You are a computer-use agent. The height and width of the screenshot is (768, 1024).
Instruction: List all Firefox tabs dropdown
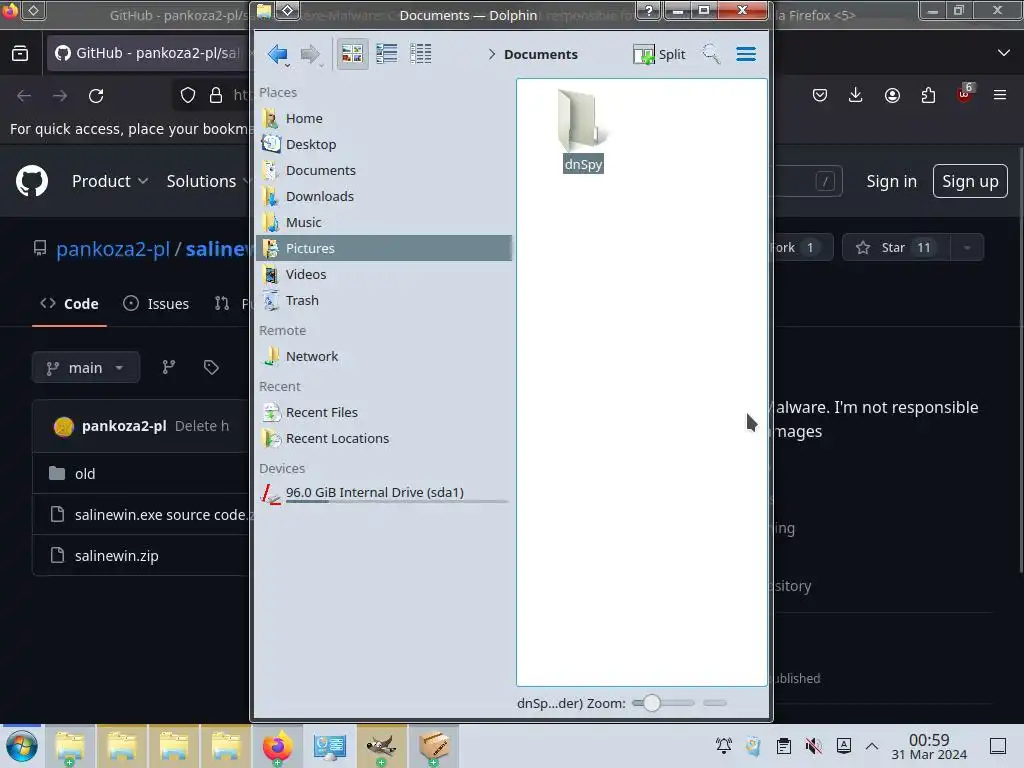point(1004,53)
